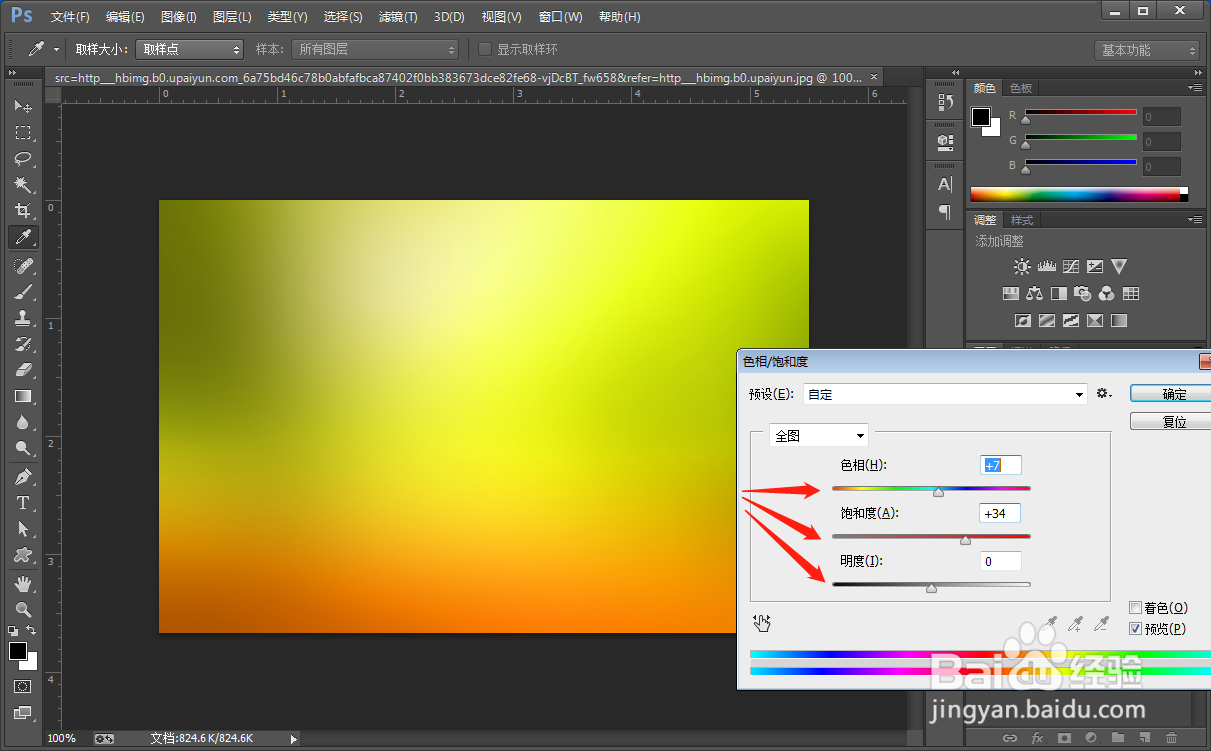Switch to the 样式 tab

point(1022,220)
